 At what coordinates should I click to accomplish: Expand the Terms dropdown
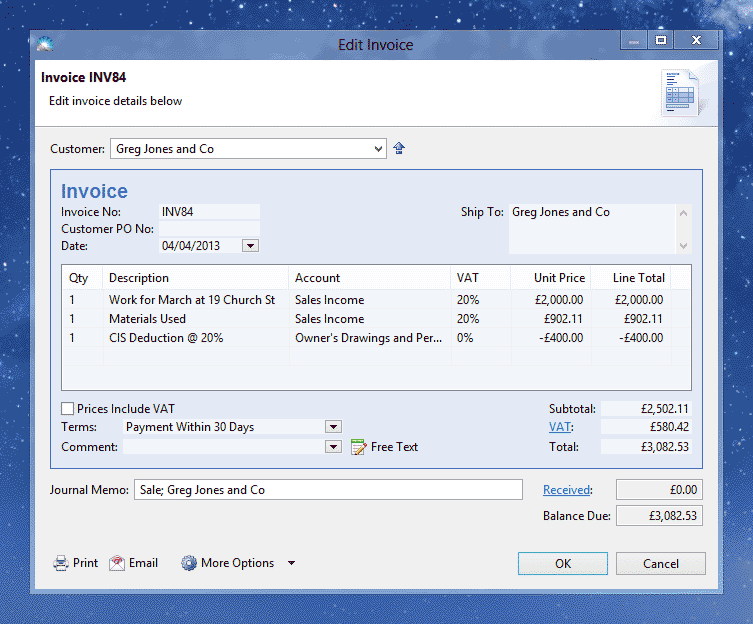(x=333, y=427)
